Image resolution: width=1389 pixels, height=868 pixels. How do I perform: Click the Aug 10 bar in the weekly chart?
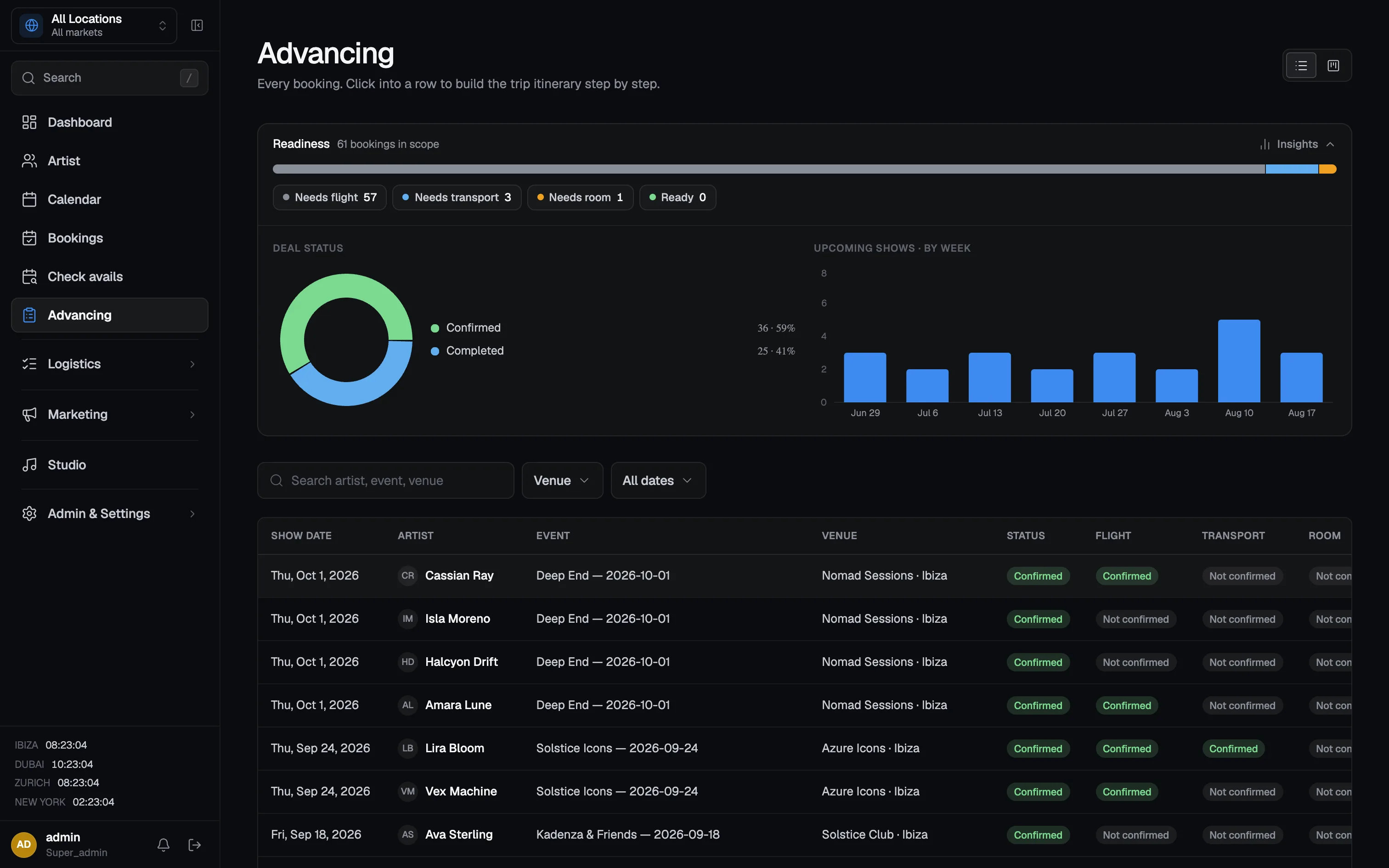[1239, 361]
